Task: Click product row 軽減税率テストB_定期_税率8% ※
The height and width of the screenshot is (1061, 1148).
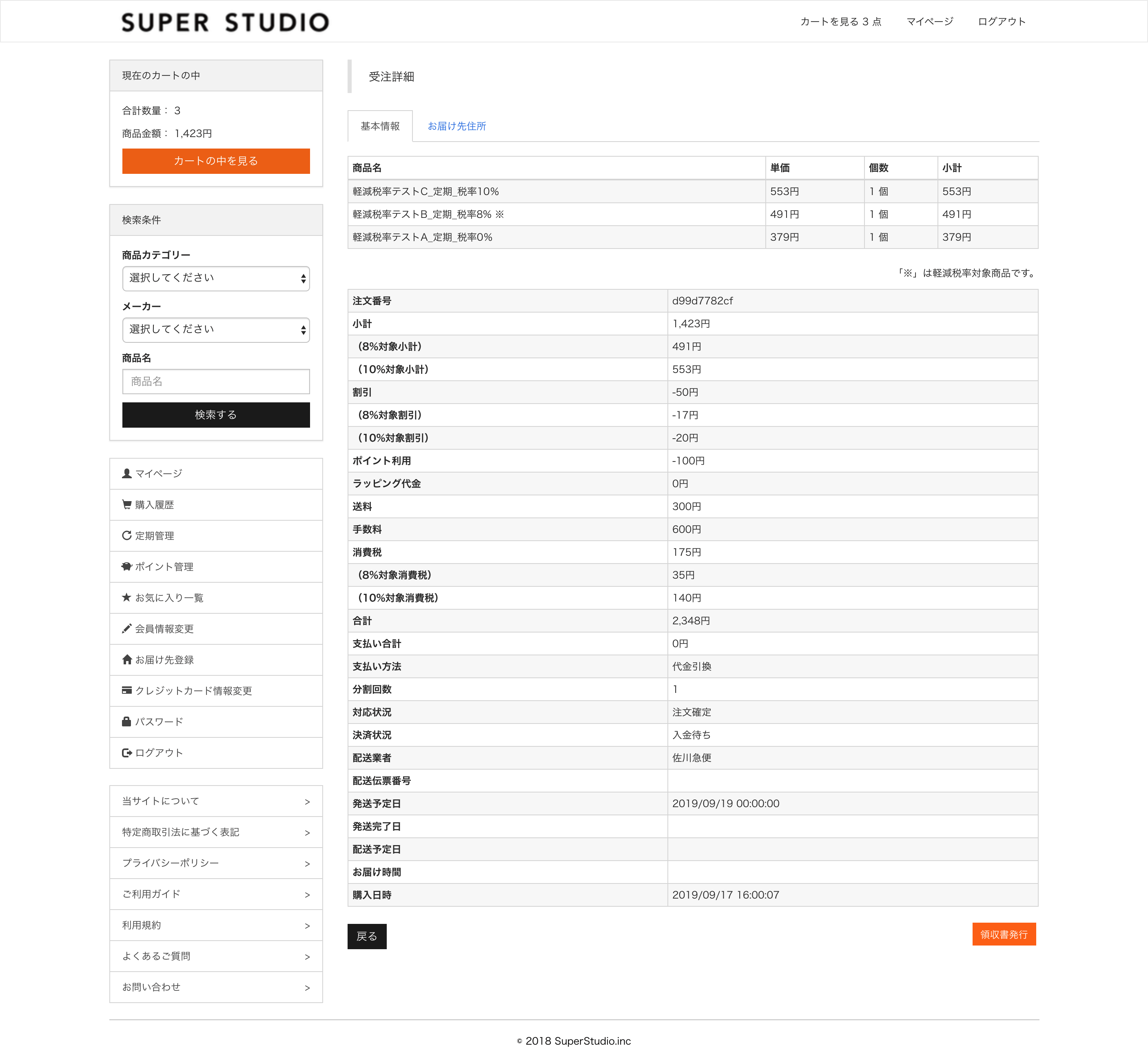Action: point(693,215)
